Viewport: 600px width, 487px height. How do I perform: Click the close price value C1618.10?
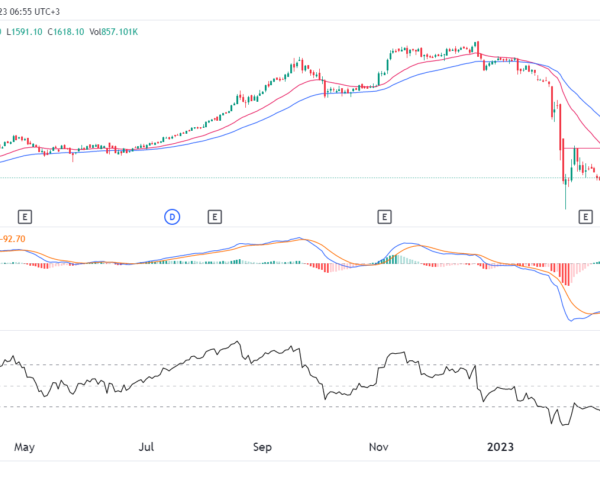pyautogui.click(x=66, y=32)
